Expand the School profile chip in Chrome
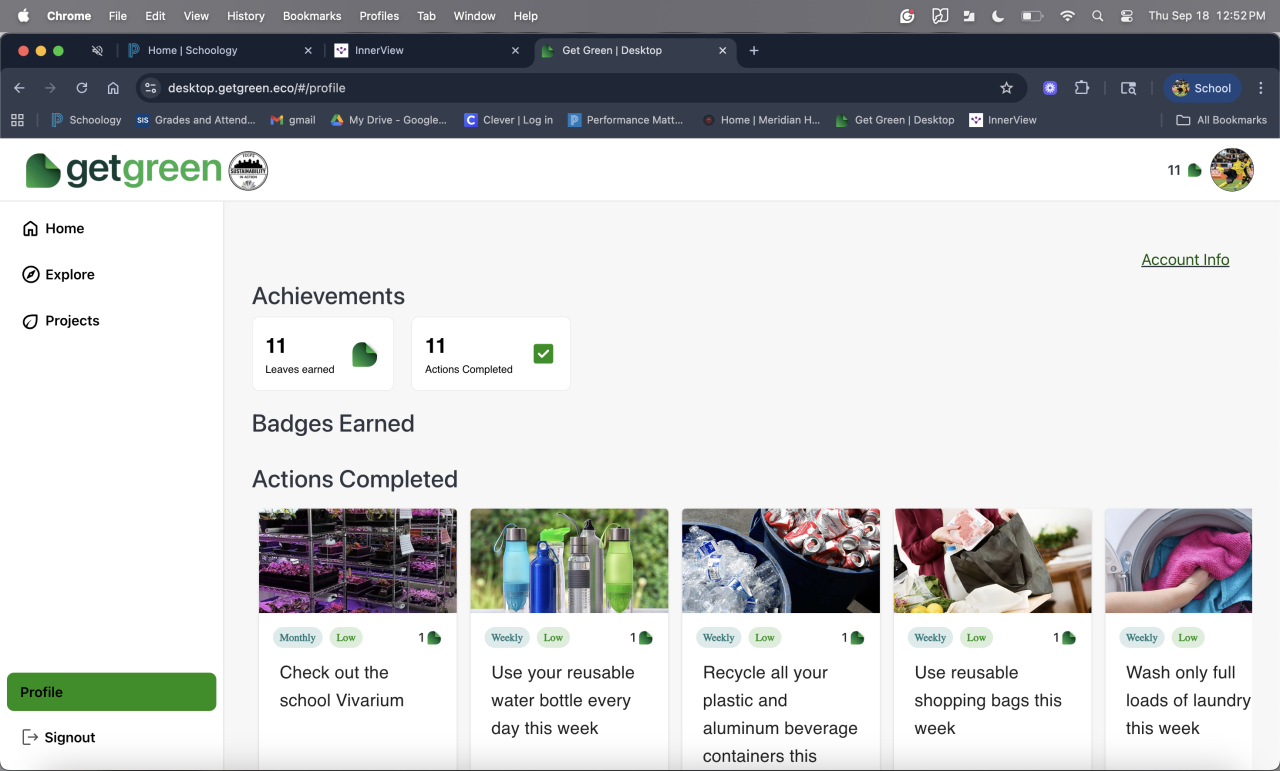The height and width of the screenshot is (771, 1280). coord(1201,88)
